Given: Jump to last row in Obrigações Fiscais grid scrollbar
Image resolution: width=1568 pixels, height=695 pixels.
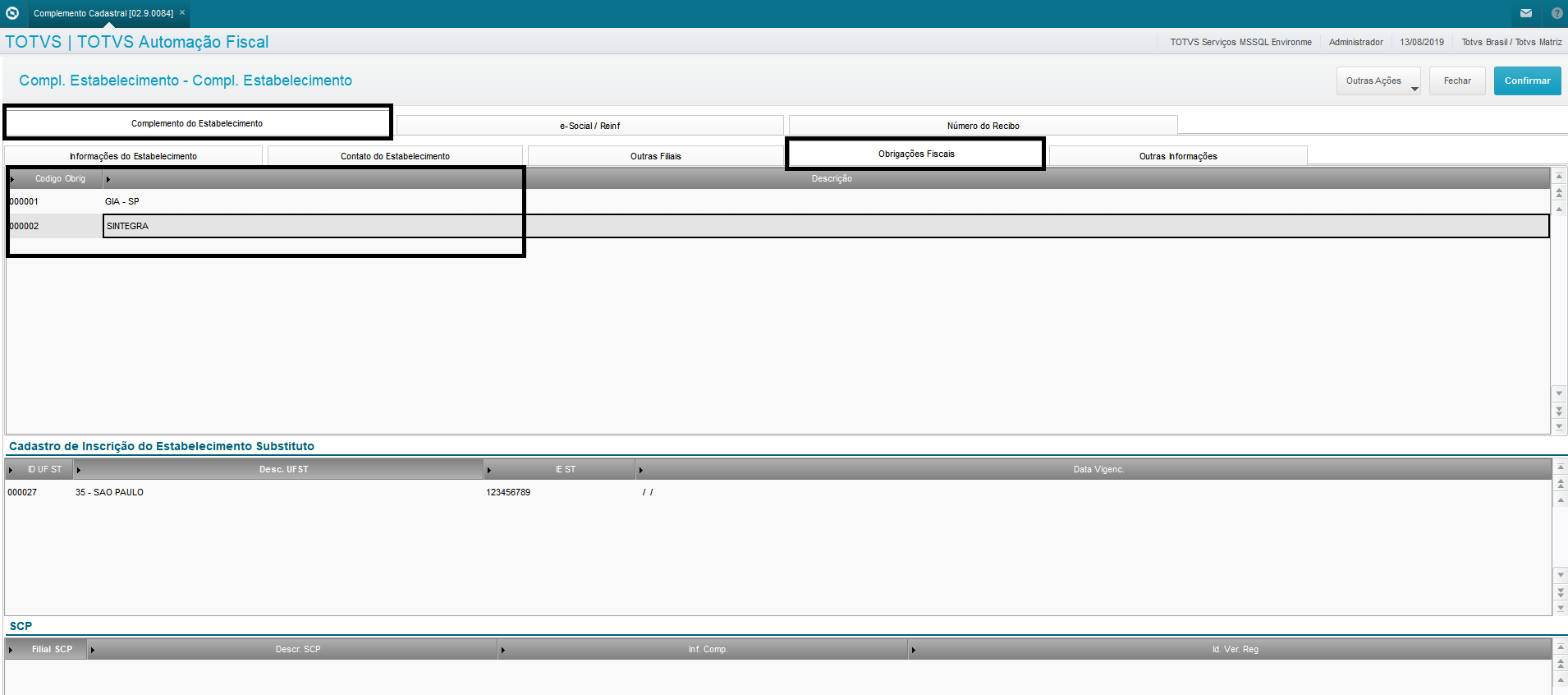Looking at the screenshot, I should point(1559,426).
